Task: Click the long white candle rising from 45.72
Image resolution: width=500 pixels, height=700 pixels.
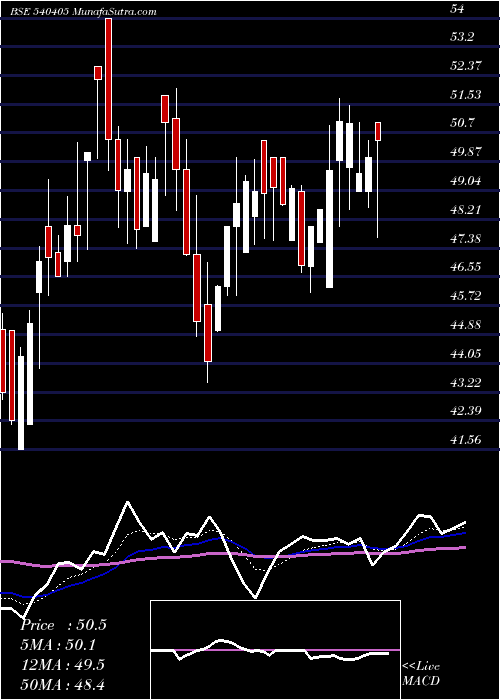Action: click(329, 229)
